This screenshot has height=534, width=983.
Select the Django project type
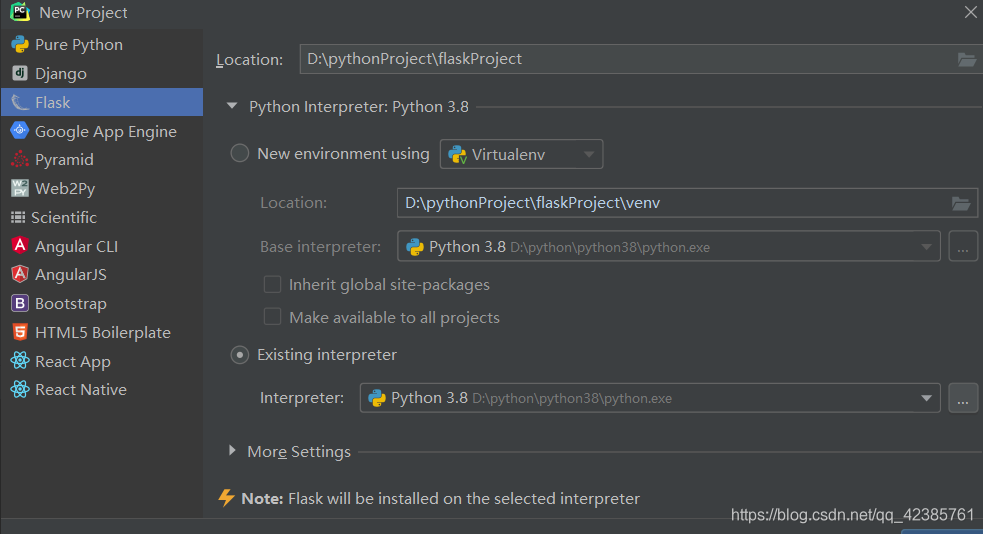[102, 73]
